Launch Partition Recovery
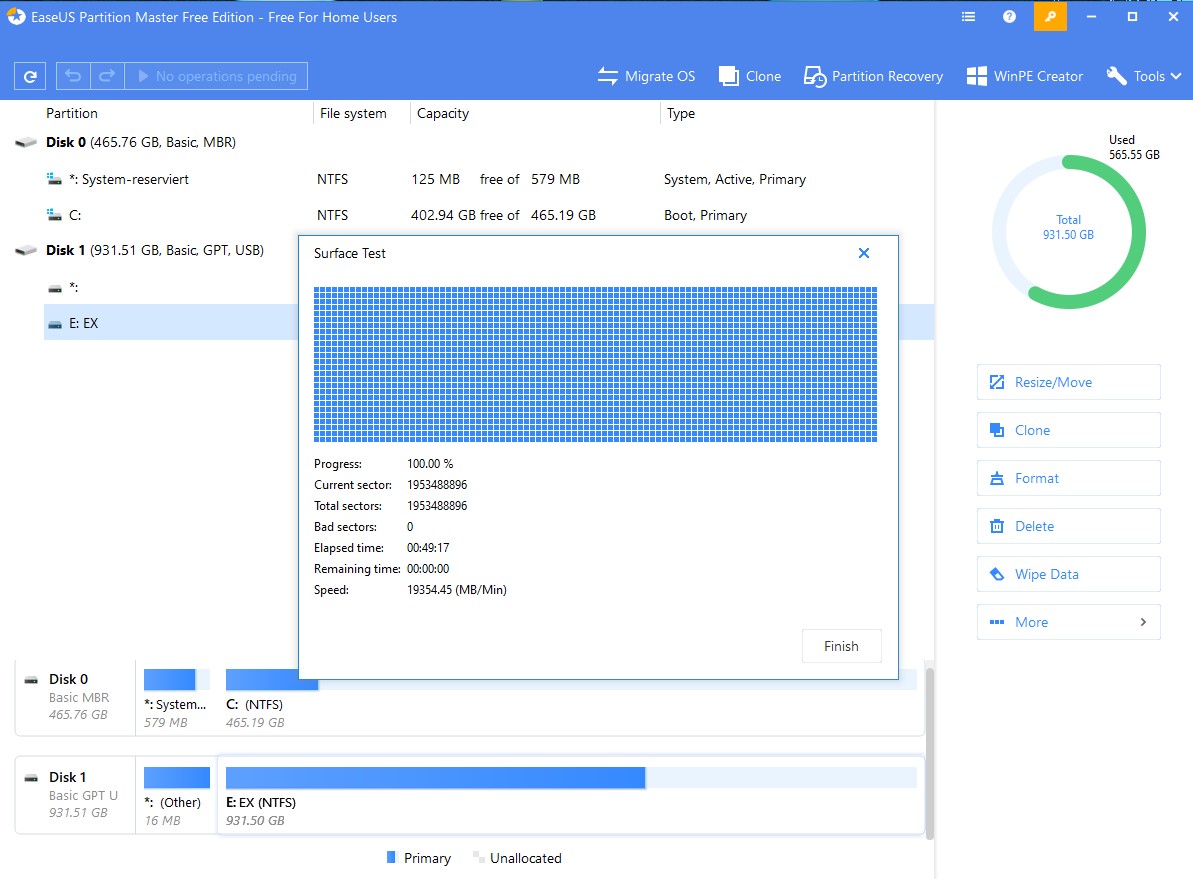1193x879 pixels. click(x=873, y=76)
